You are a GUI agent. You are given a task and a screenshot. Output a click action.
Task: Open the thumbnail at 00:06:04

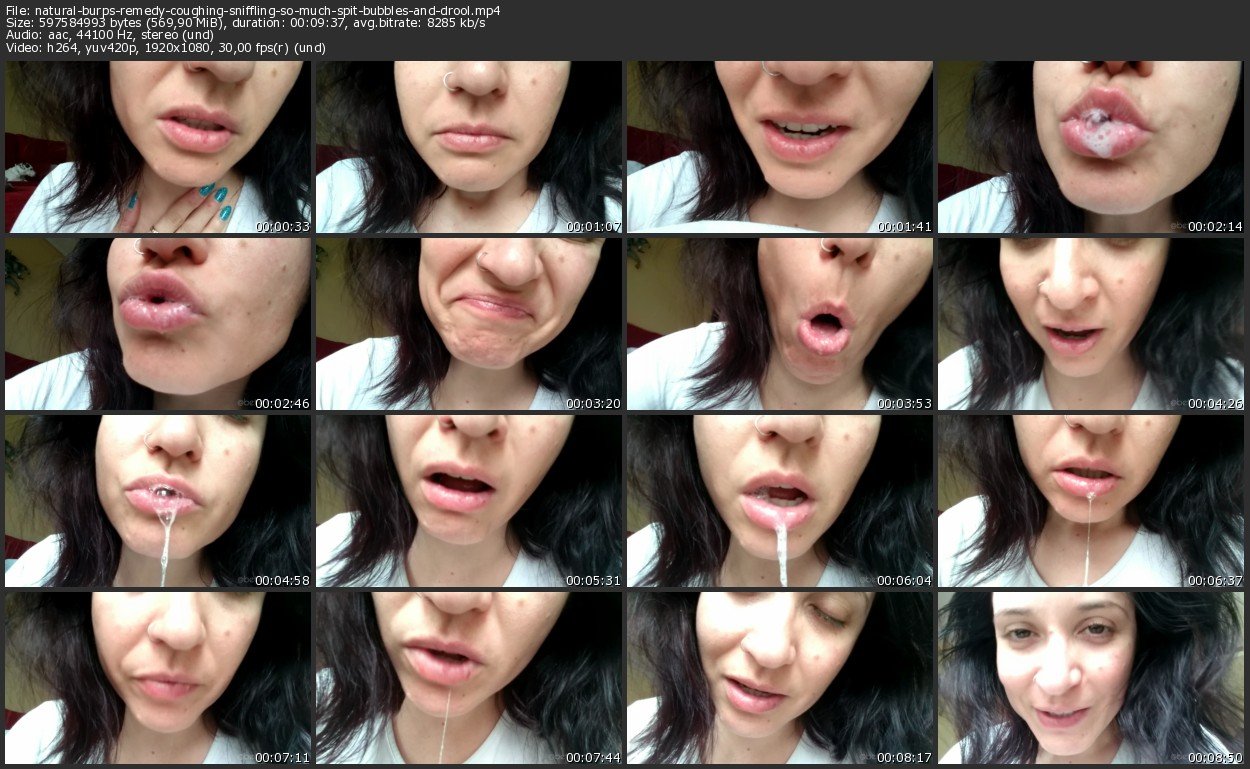tap(780, 501)
